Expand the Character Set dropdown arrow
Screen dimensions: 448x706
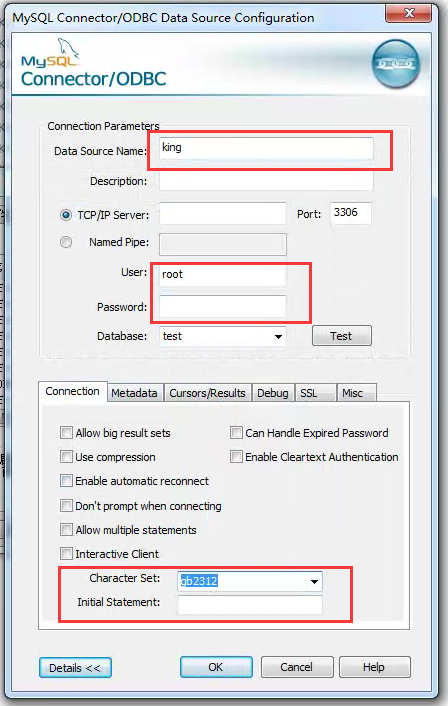[314, 581]
